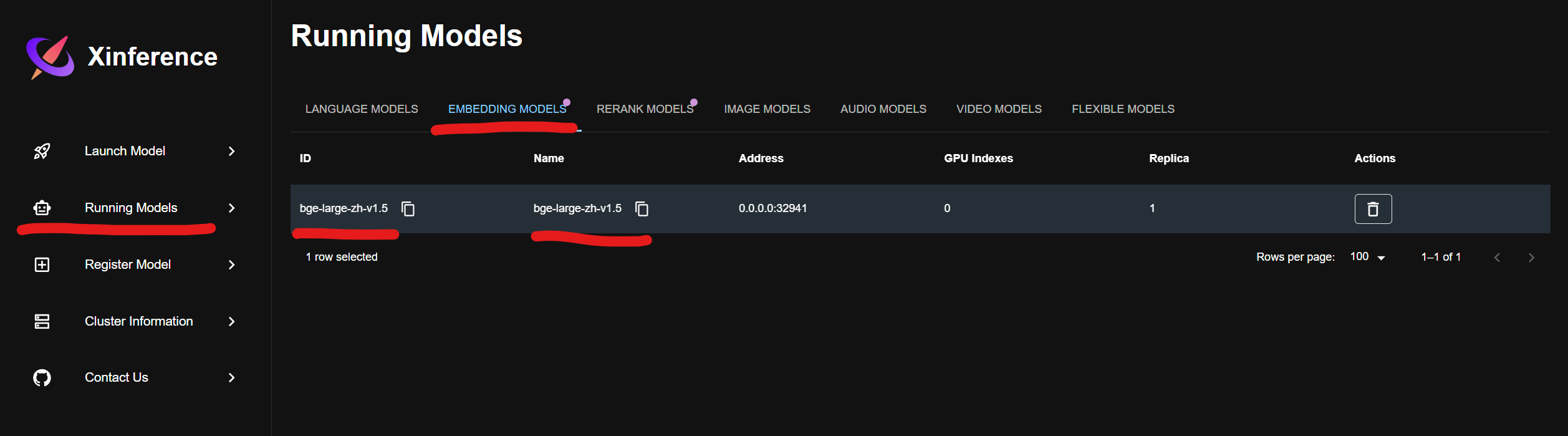Expand the Running Models chevron
1568x436 pixels.
pos(232,208)
